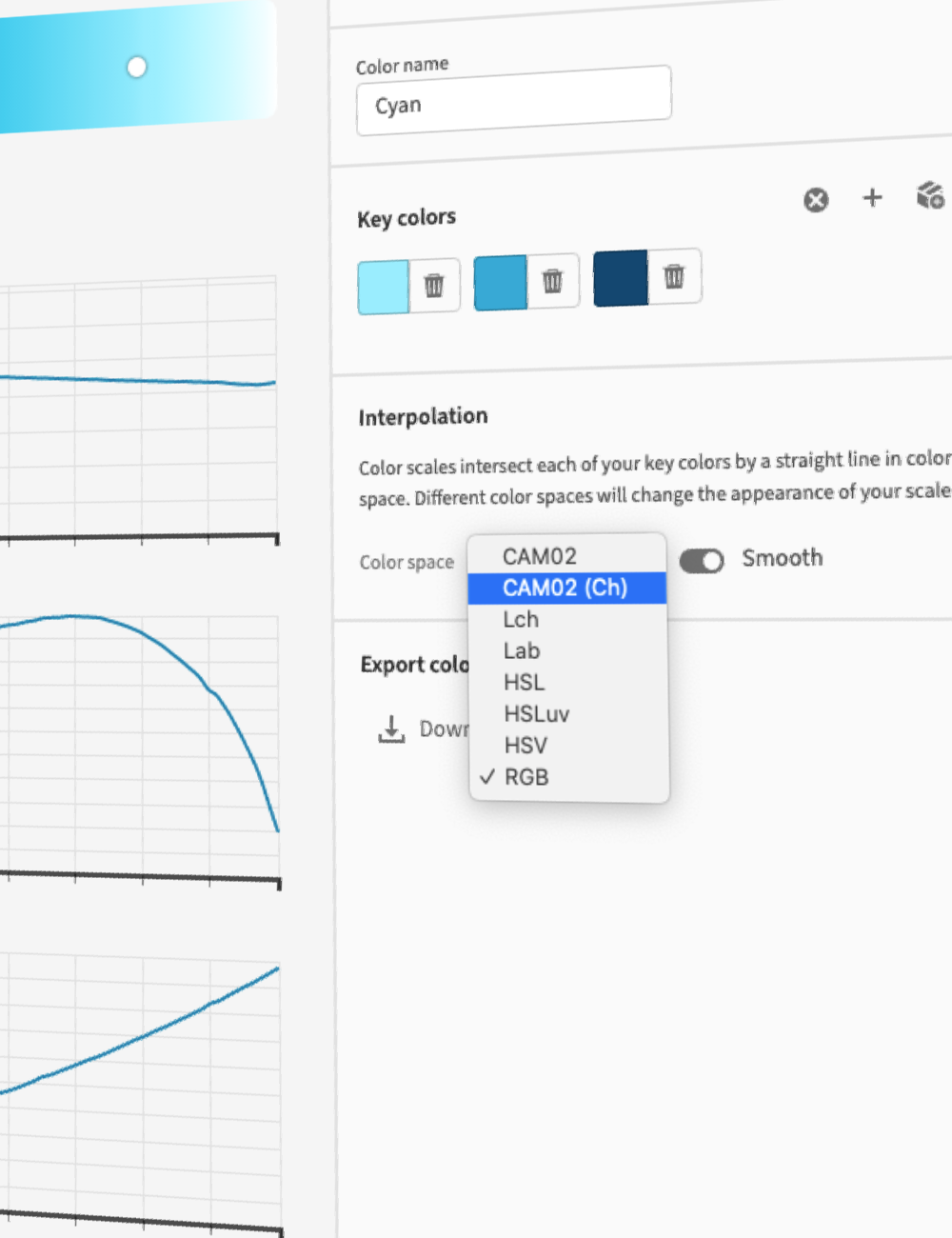Image resolution: width=952 pixels, height=1238 pixels.
Task: Choose CAM02 (Ch) color space option
Action: pyautogui.click(x=565, y=588)
